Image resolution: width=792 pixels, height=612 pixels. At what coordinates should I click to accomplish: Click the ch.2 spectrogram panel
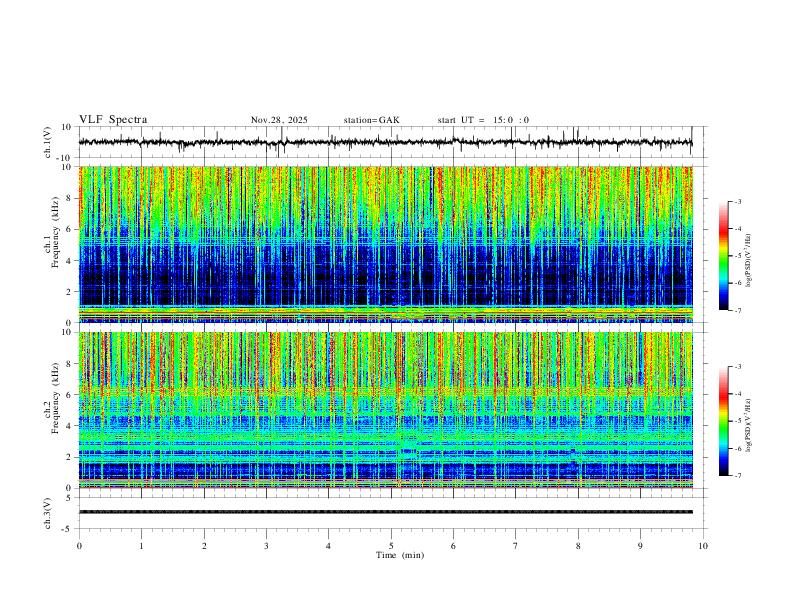(385, 410)
